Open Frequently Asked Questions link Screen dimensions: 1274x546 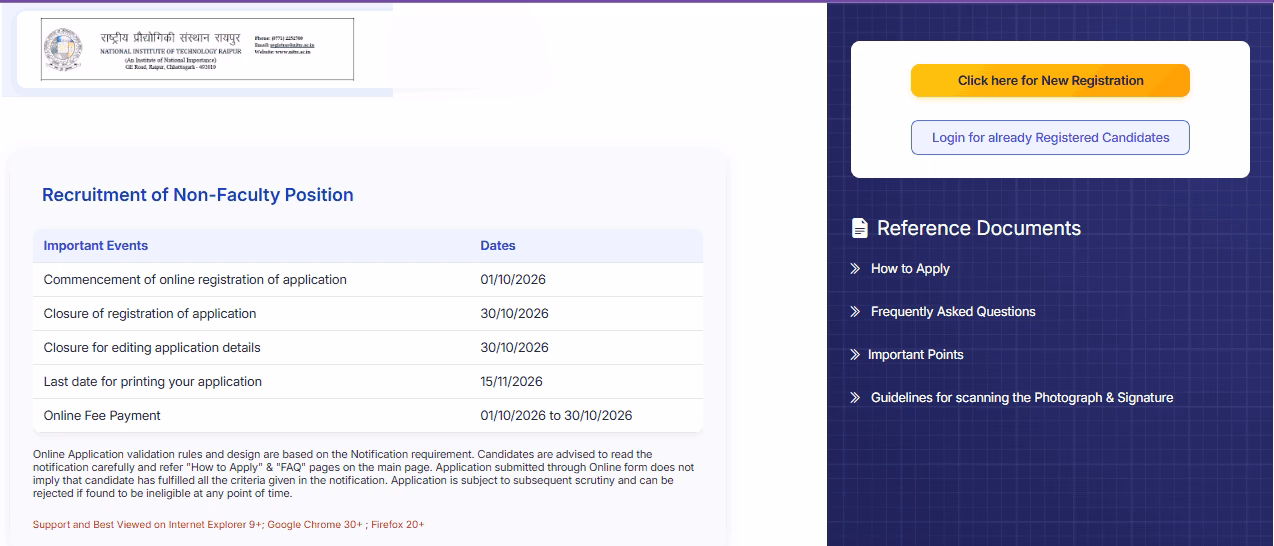click(x=953, y=312)
